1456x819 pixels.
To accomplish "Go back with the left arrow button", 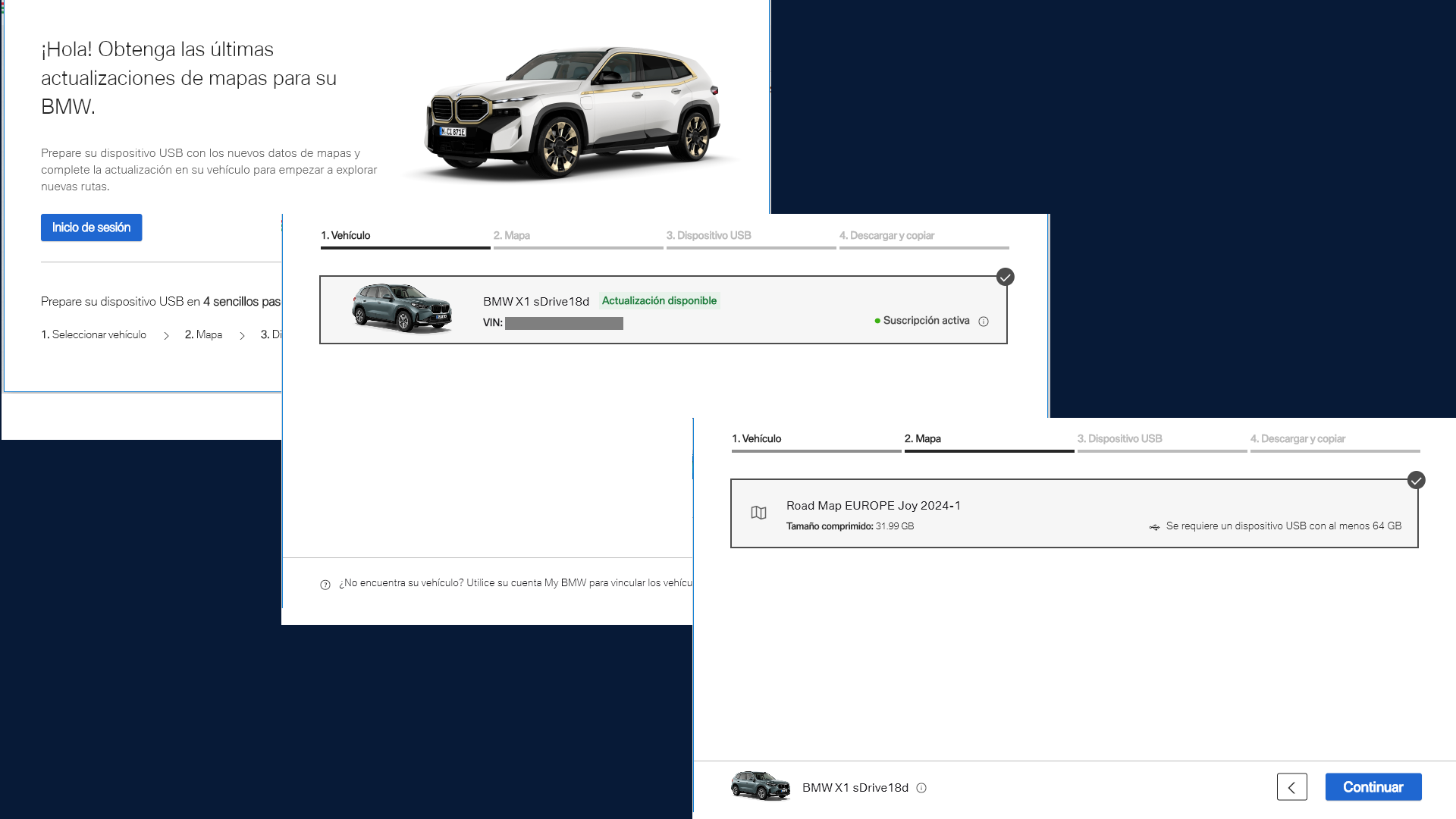I will 1291,787.
